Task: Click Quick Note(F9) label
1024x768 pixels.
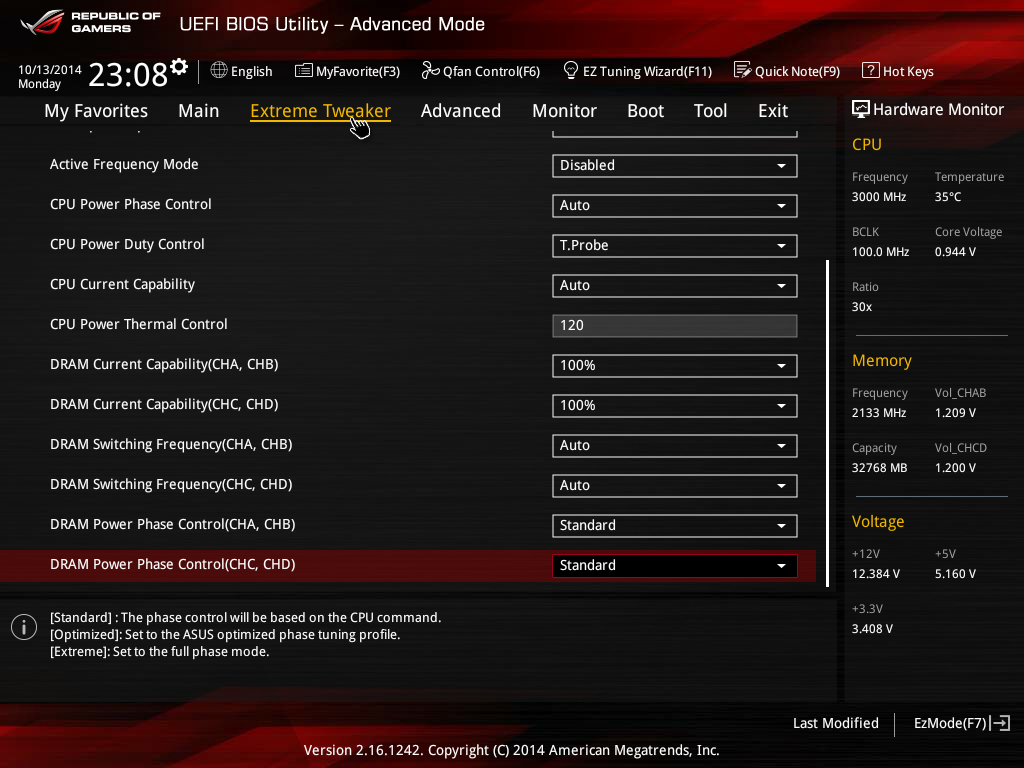Action: (797, 71)
